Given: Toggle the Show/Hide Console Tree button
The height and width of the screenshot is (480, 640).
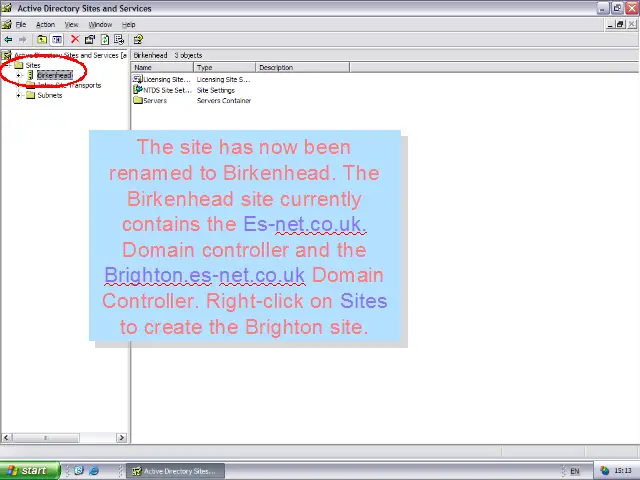Looking at the screenshot, I should (57, 40).
